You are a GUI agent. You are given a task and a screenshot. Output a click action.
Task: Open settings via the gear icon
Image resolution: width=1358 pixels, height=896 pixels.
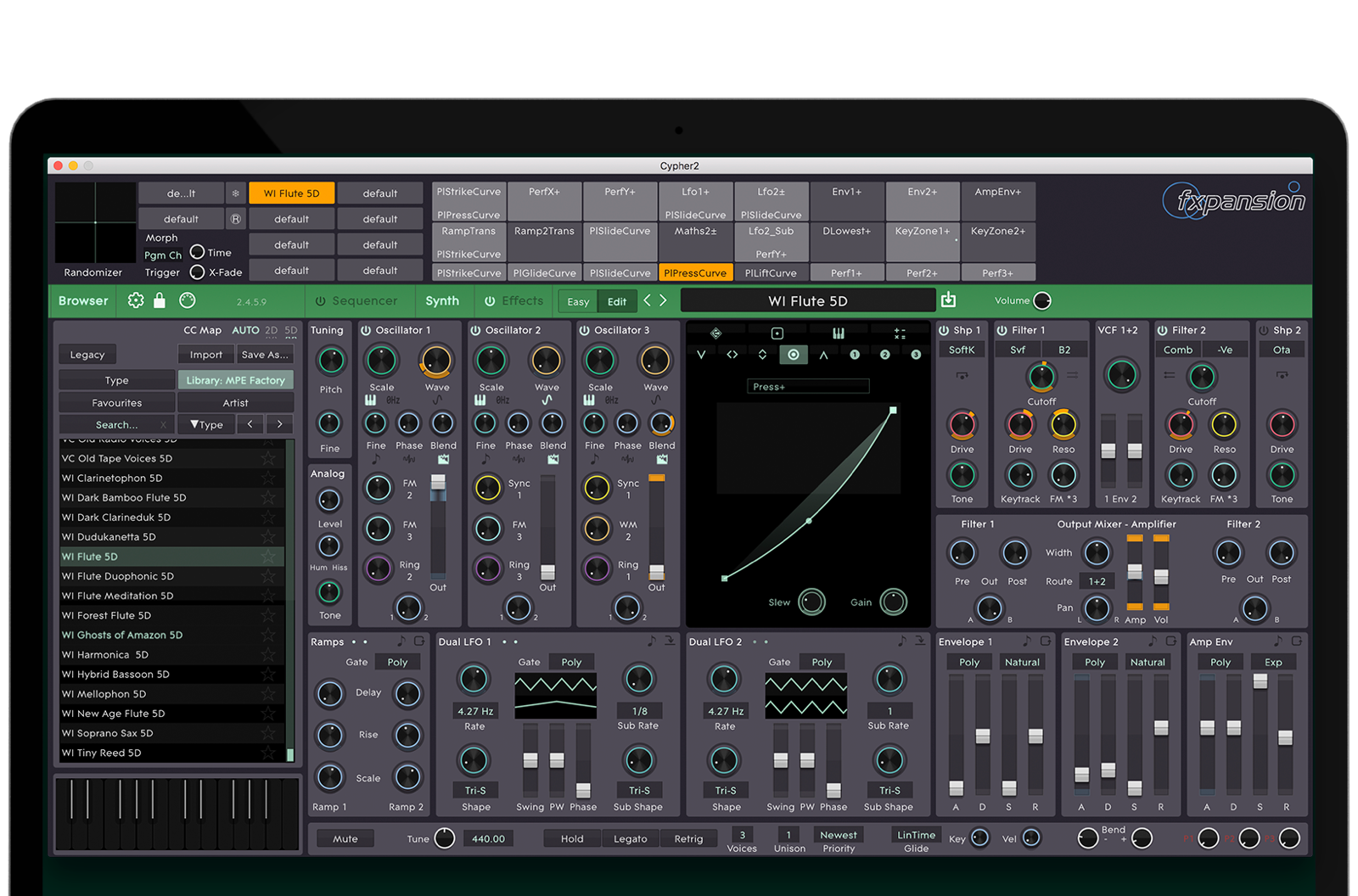pyautogui.click(x=136, y=300)
